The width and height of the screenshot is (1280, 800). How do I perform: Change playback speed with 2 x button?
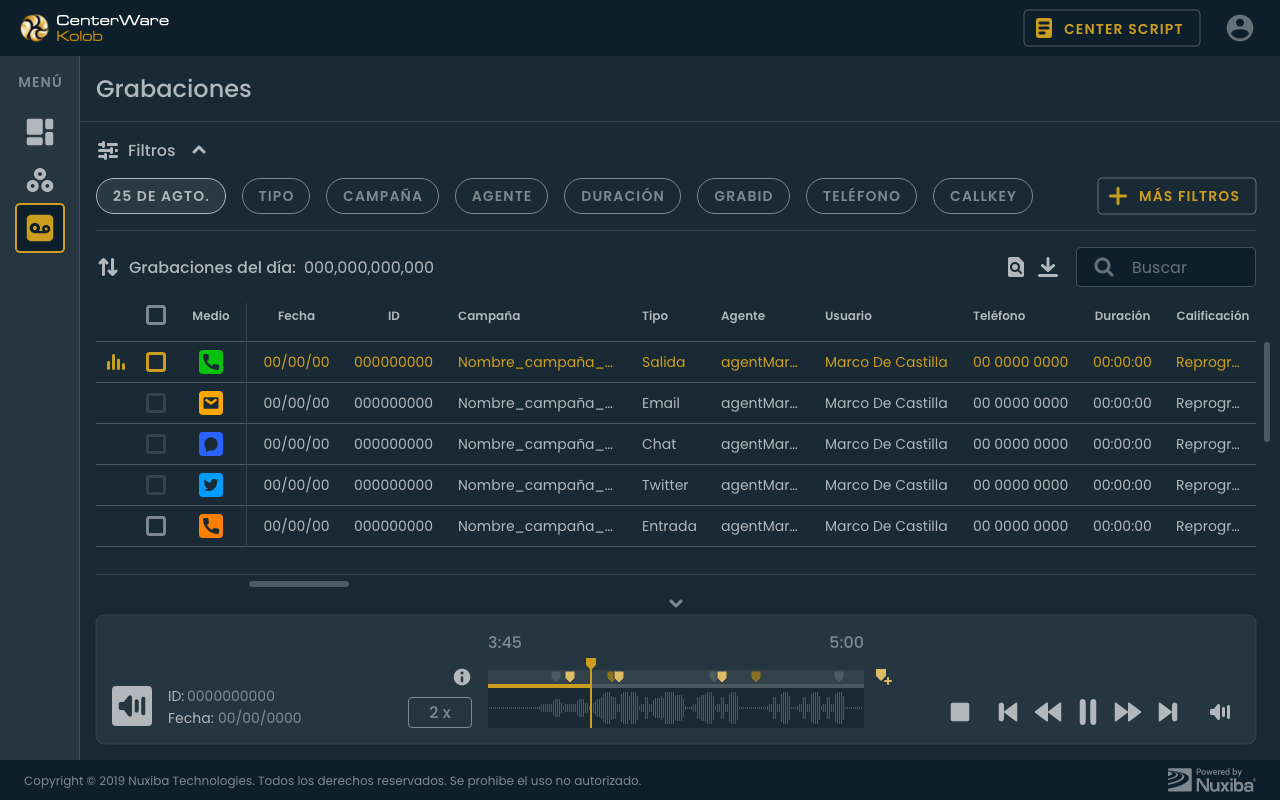click(440, 712)
